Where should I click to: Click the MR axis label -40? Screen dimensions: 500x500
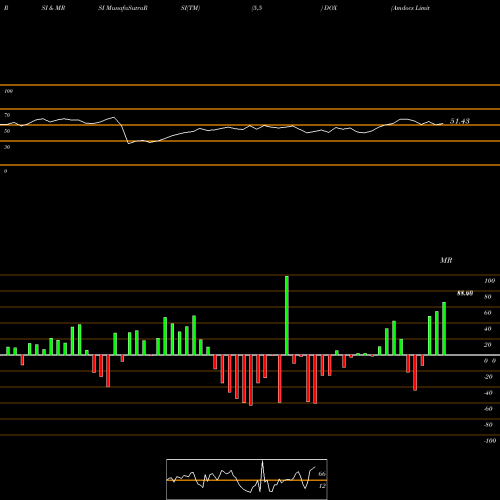click(488, 393)
